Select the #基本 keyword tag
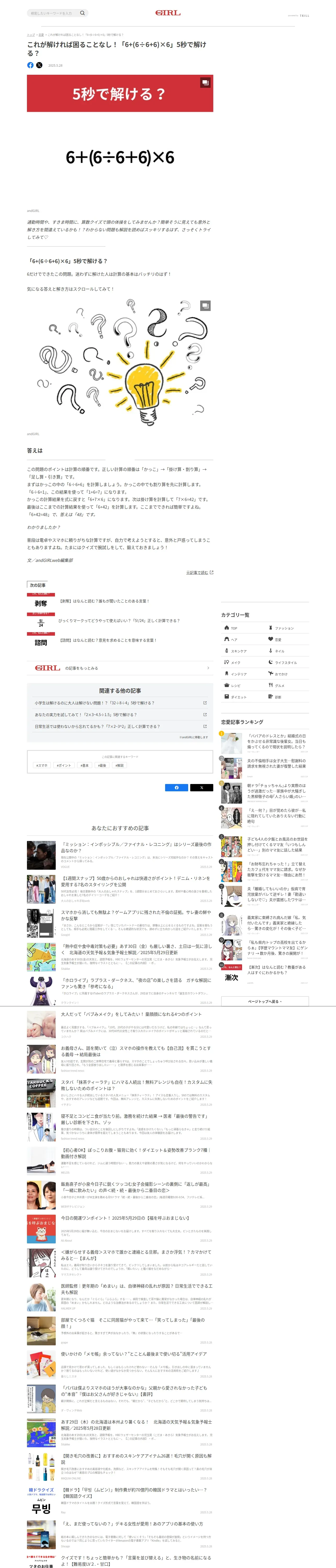 click(x=85, y=765)
